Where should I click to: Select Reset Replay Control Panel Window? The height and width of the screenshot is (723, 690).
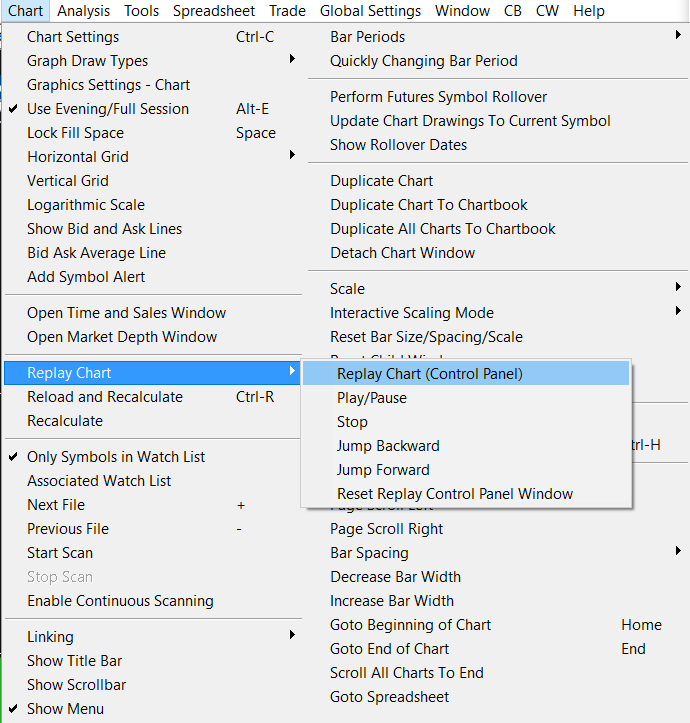[x=455, y=494]
